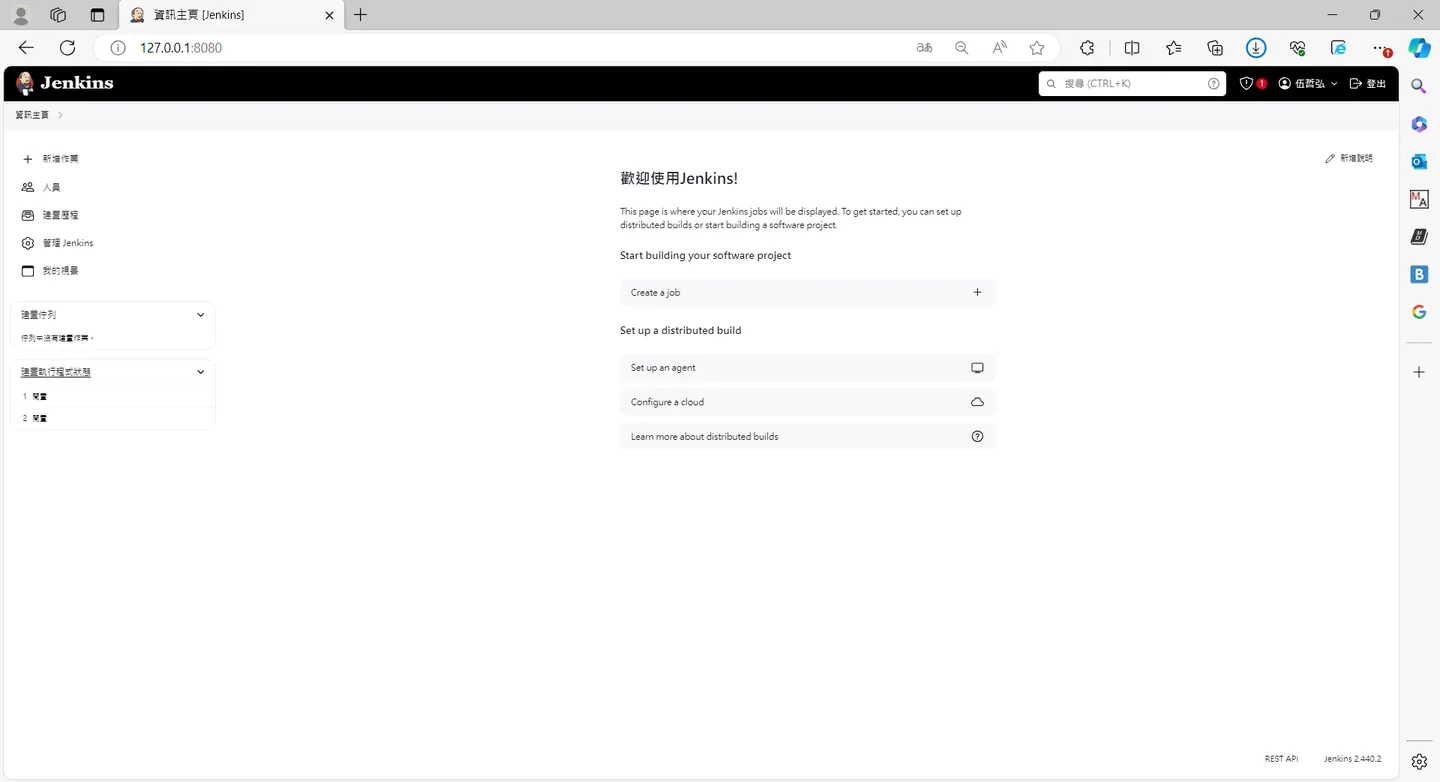Select the 資訊主頁 [Jenkins] tab
The width and height of the screenshot is (1440, 782).
pyautogui.click(x=230, y=15)
